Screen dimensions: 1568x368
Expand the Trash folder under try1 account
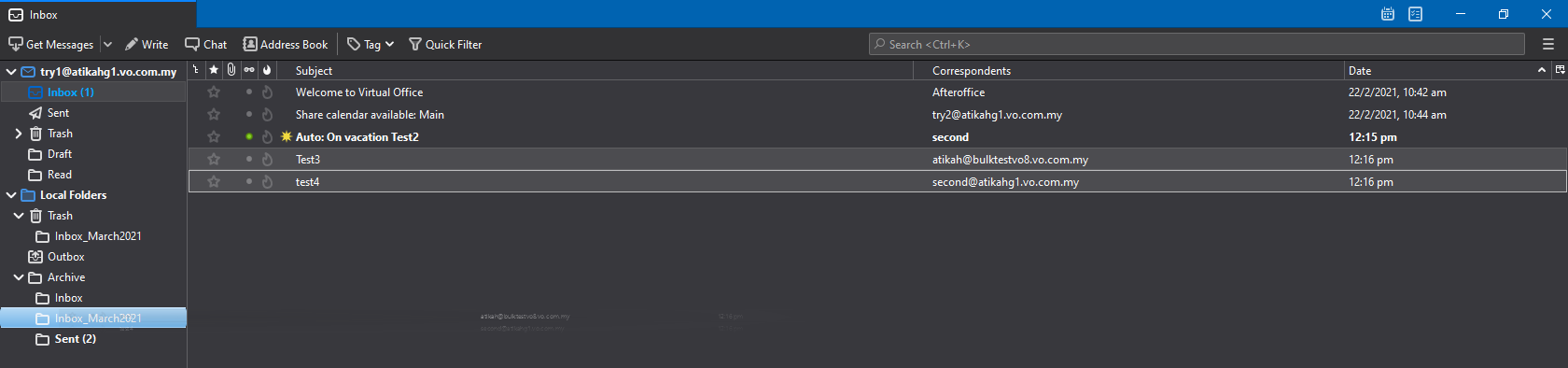(x=19, y=134)
